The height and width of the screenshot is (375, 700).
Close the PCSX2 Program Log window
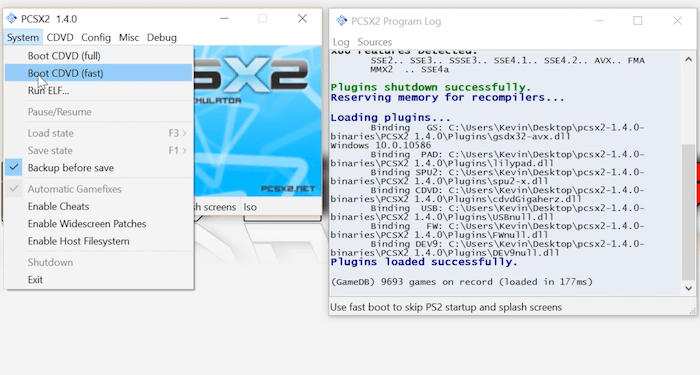[677, 21]
